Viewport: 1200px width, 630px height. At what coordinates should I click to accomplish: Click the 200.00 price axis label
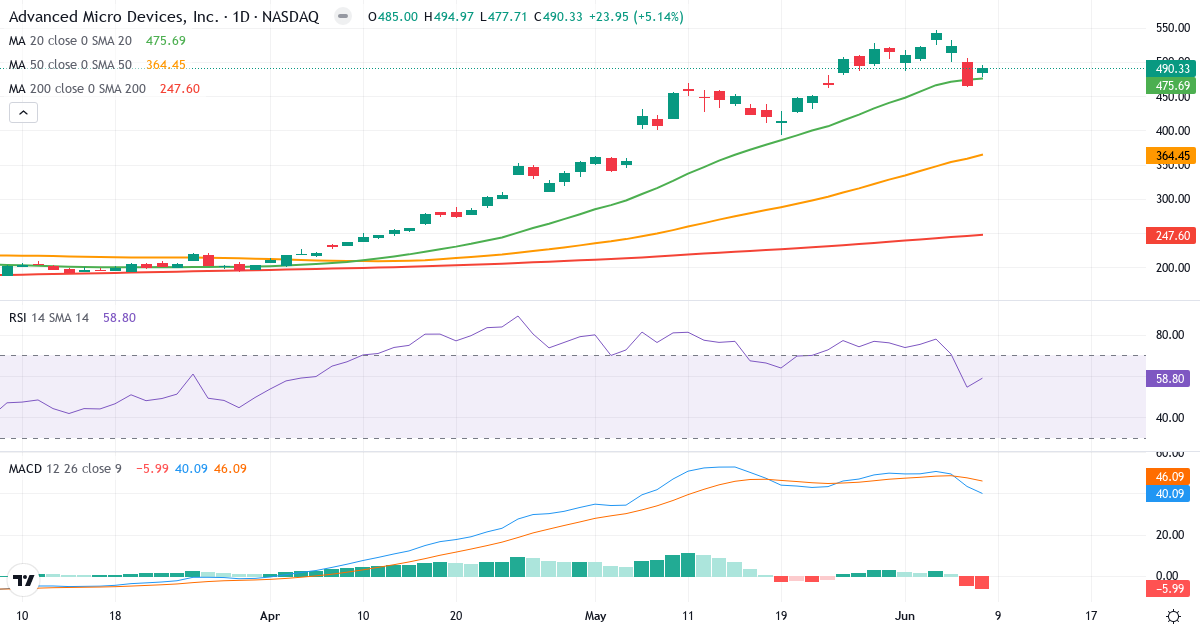coord(1172,268)
